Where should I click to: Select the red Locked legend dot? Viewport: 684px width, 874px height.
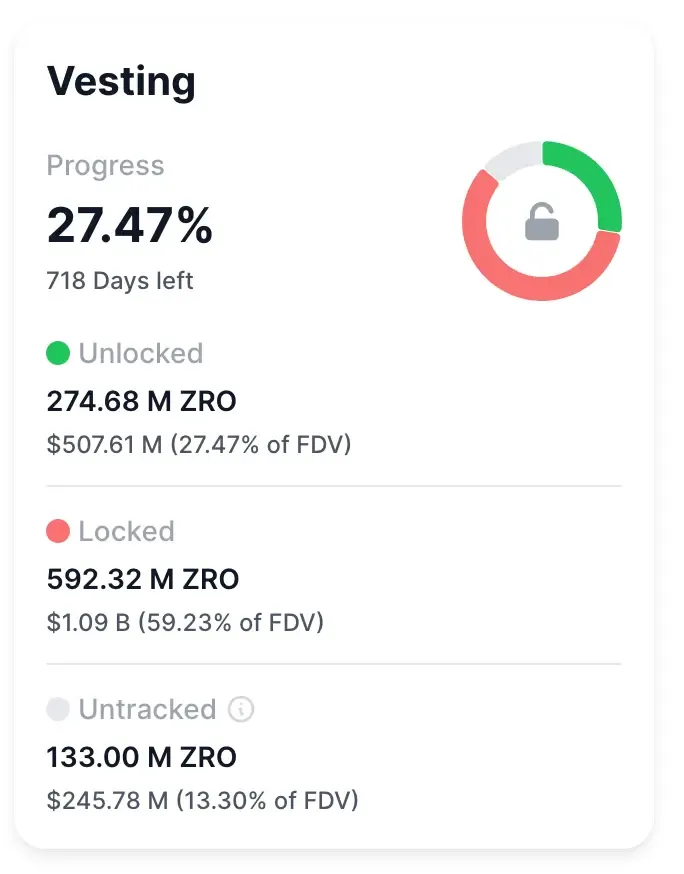pyautogui.click(x=57, y=531)
